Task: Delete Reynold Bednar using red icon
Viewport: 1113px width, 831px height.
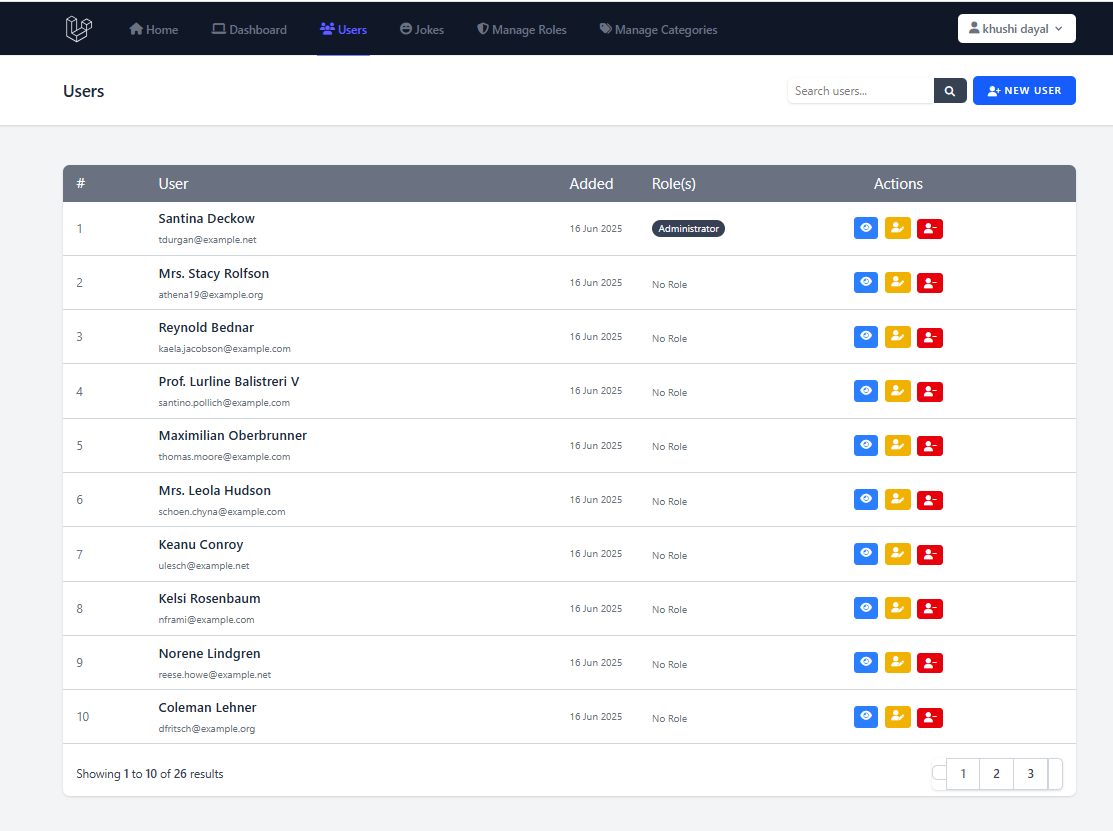Action: tap(930, 337)
